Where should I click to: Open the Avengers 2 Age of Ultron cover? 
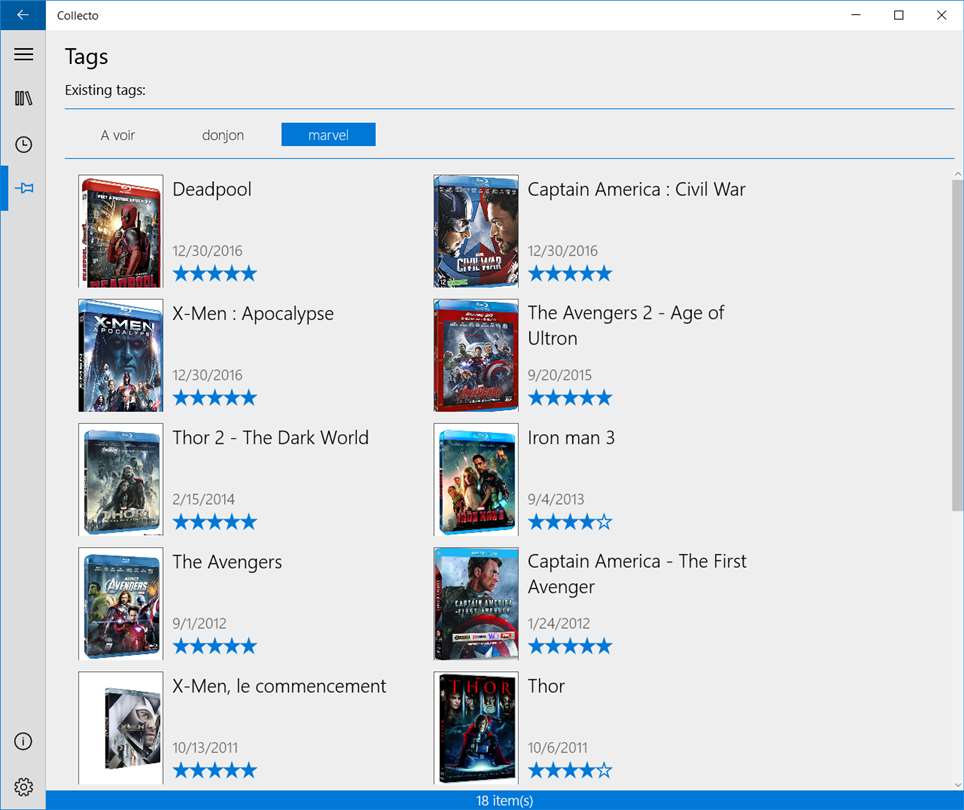[x=476, y=355]
